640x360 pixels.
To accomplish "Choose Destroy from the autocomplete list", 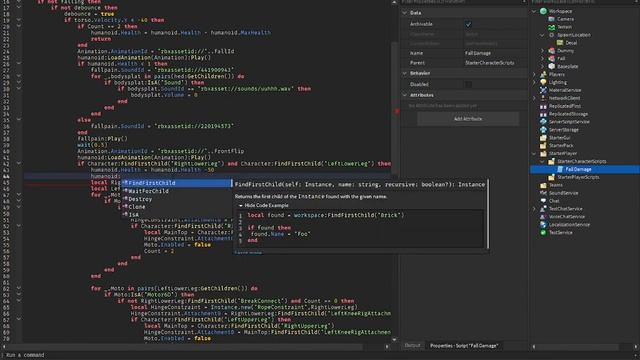I will [x=176, y=199].
